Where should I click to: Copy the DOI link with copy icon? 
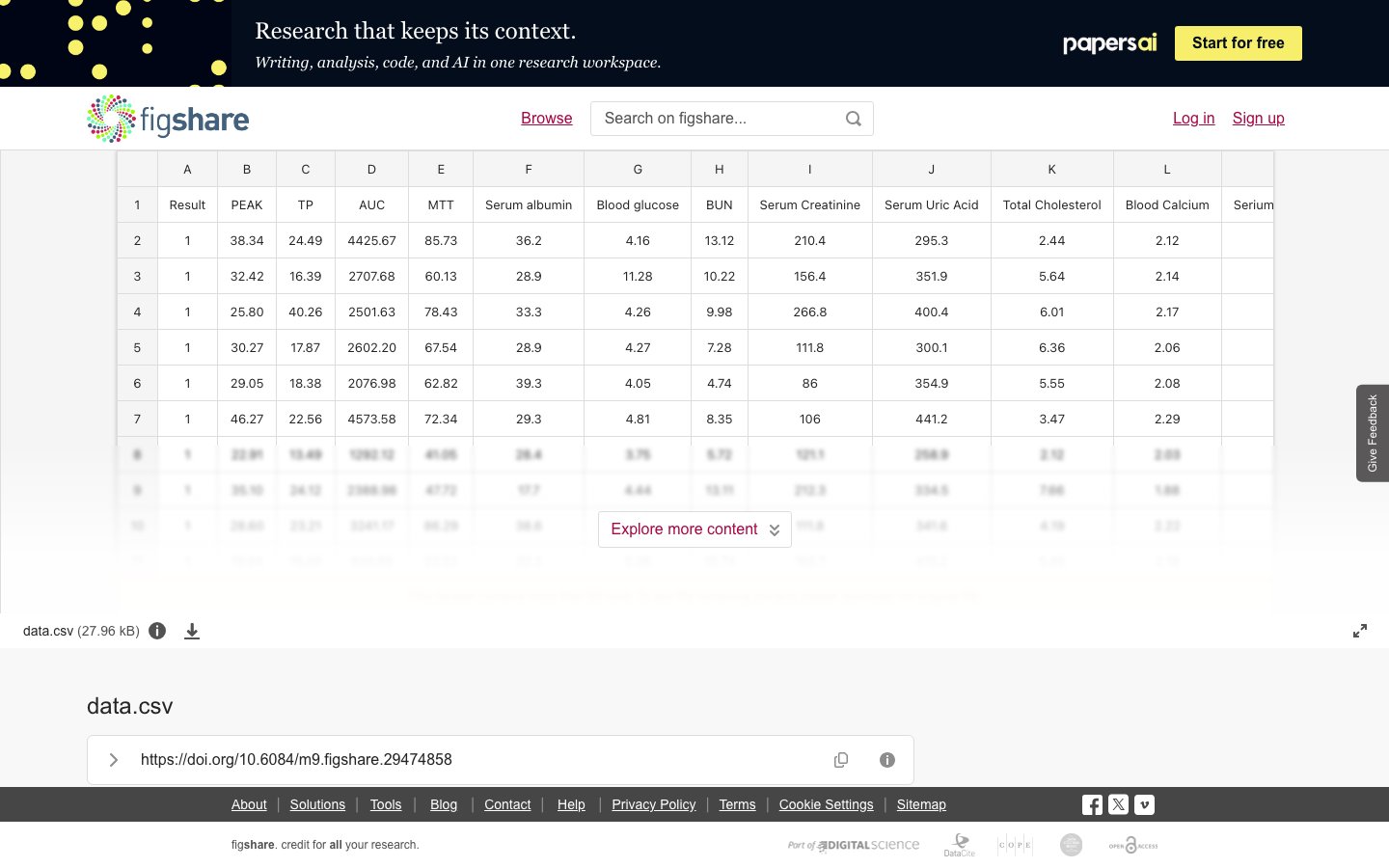pos(841,760)
